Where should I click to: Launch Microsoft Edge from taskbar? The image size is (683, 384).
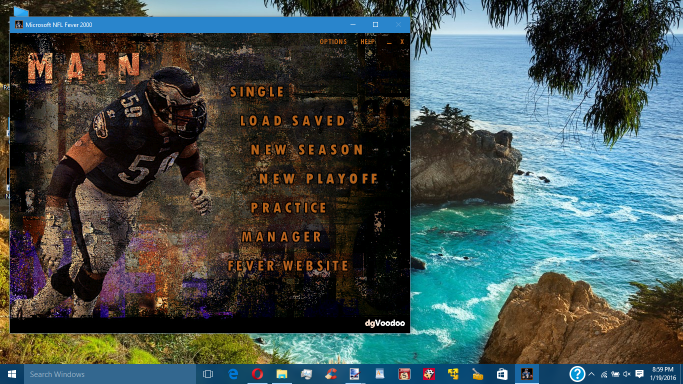233,374
